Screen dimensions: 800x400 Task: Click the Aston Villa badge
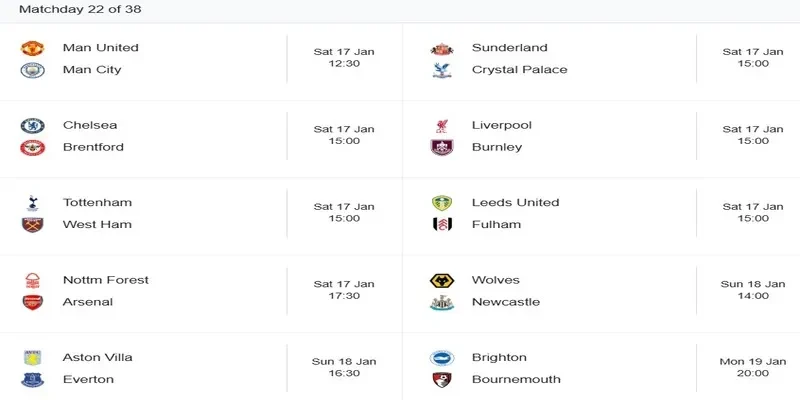pyautogui.click(x=32, y=358)
